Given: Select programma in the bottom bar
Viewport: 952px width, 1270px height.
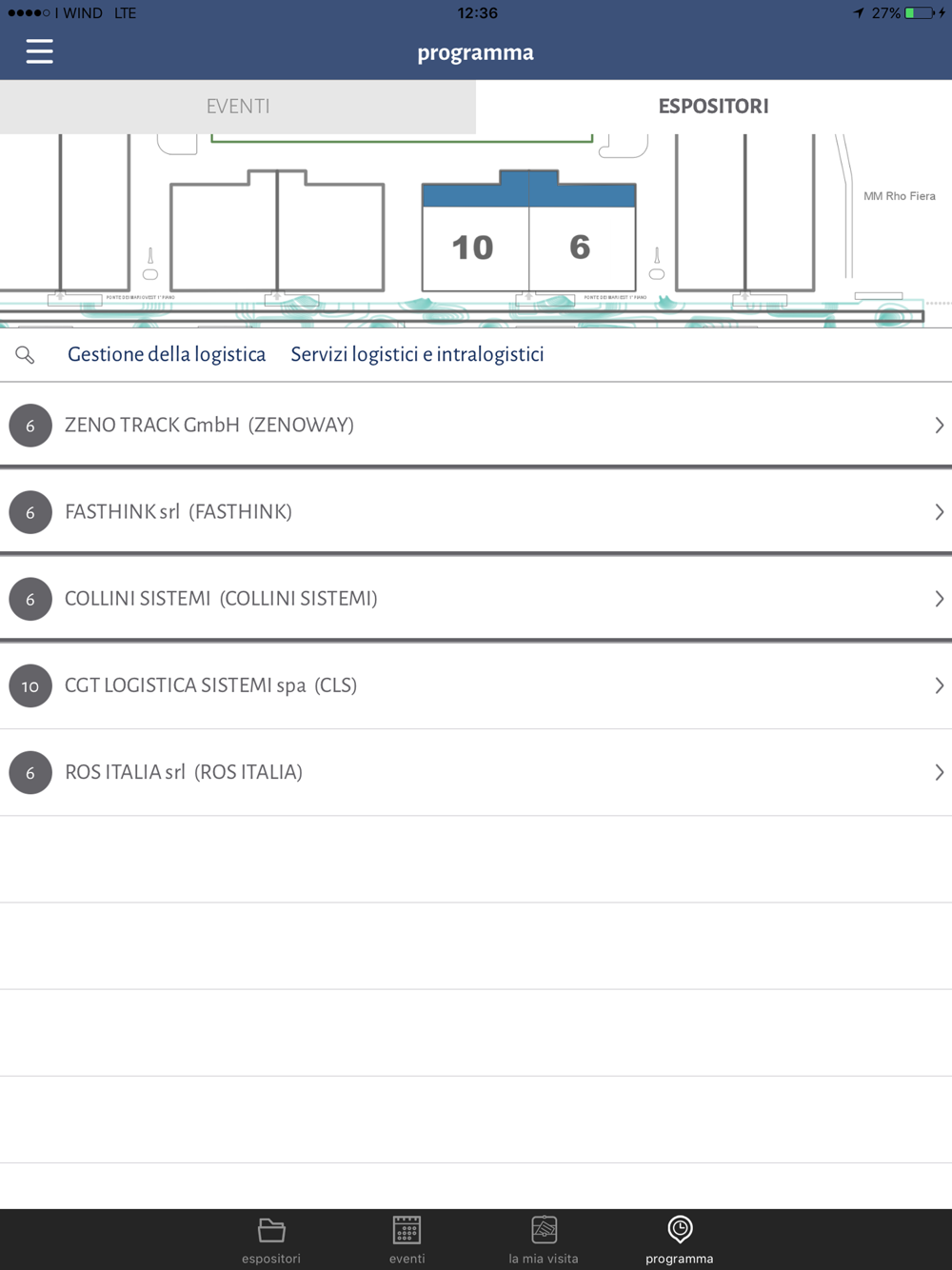Looking at the screenshot, I should click(x=680, y=1240).
